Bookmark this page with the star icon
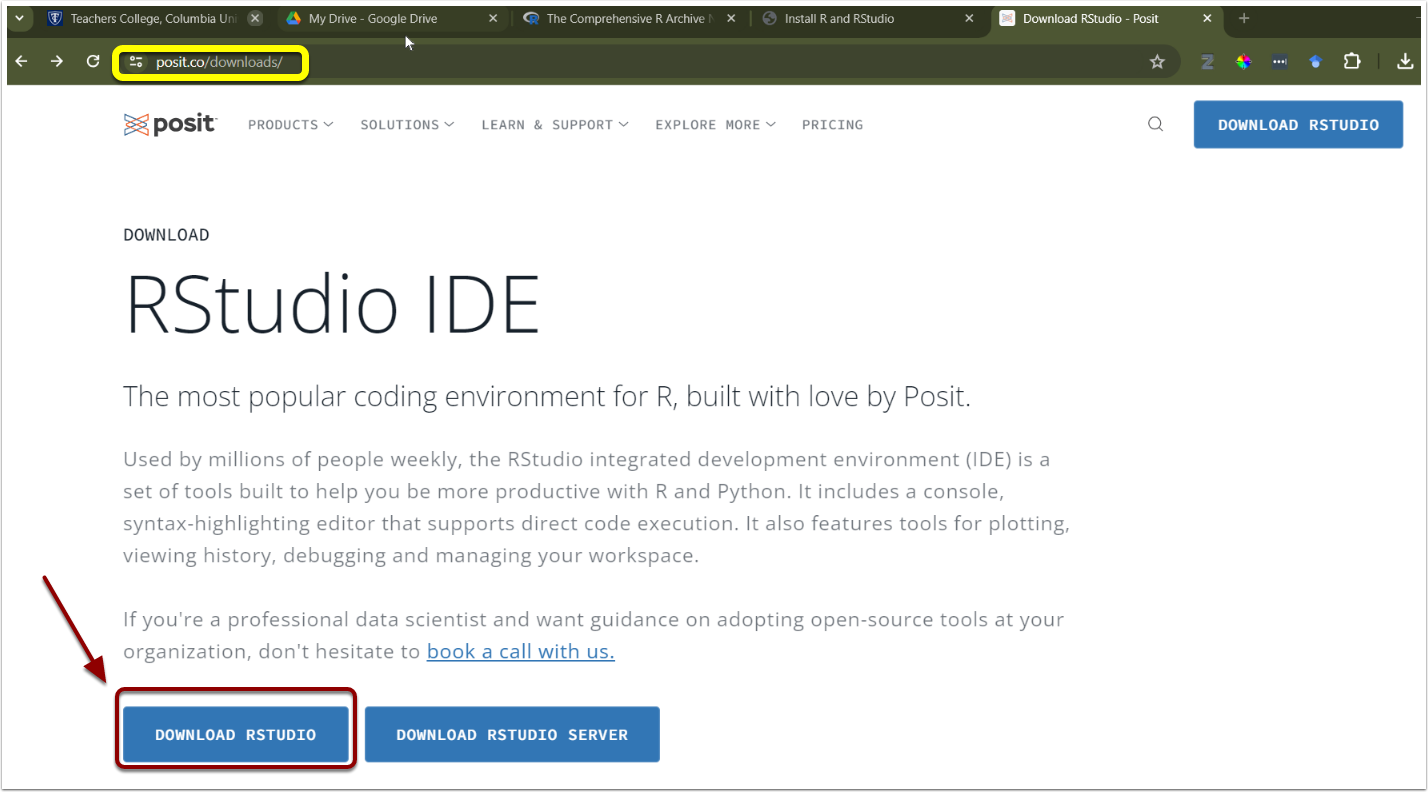 [x=1157, y=62]
